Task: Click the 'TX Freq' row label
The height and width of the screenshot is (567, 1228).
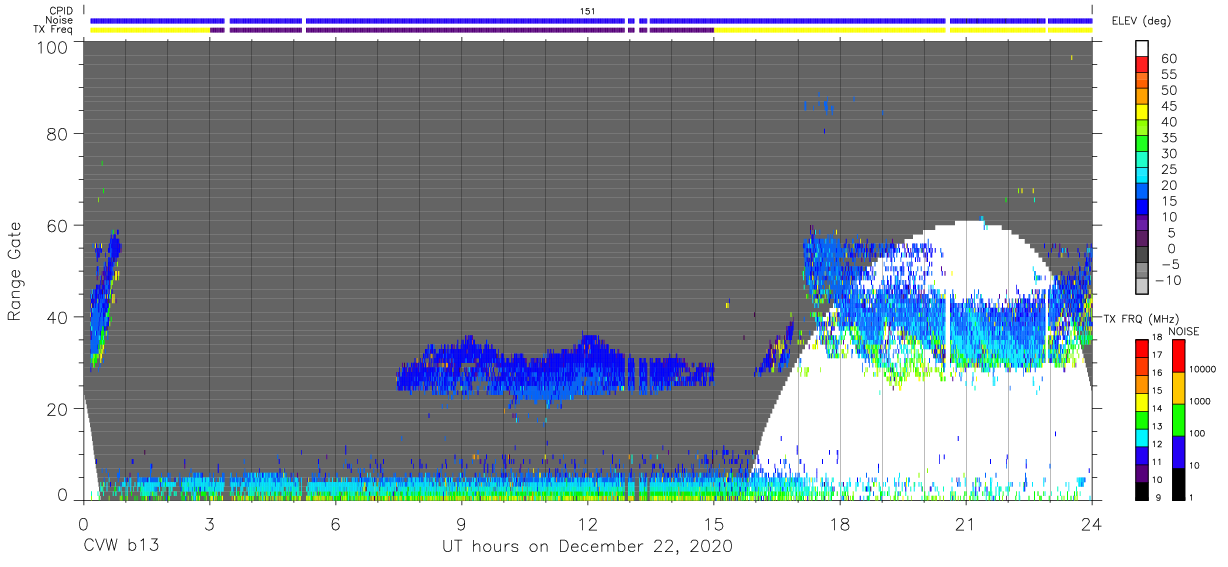Action: coord(53,30)
